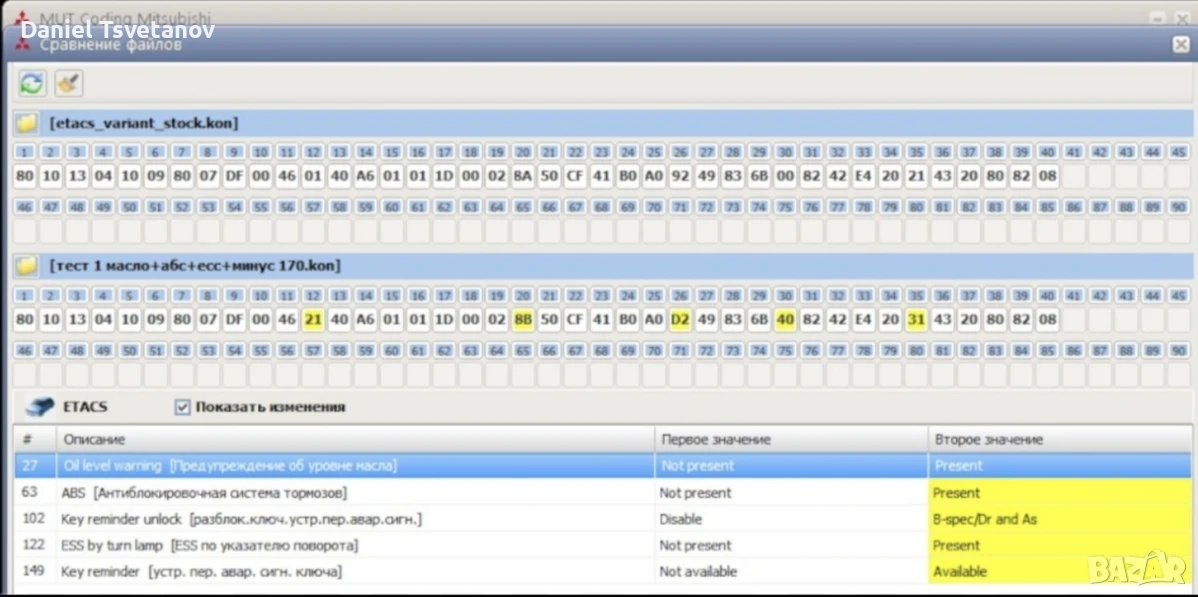Open folder icon for etacs_variant_stock.kon
Viewport: 1198px width, 597px height.
point(27,123)
